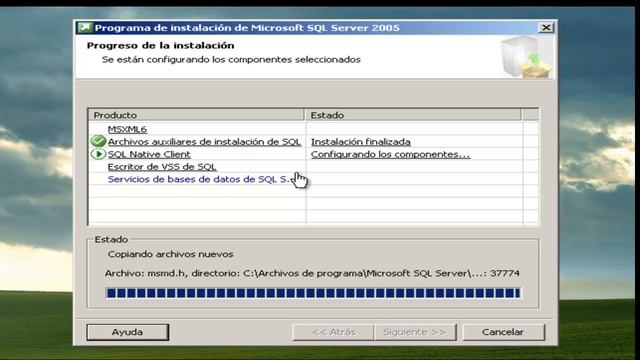
Task: Open Escritor de VSS de SQL link
Action: coord(162,167)
